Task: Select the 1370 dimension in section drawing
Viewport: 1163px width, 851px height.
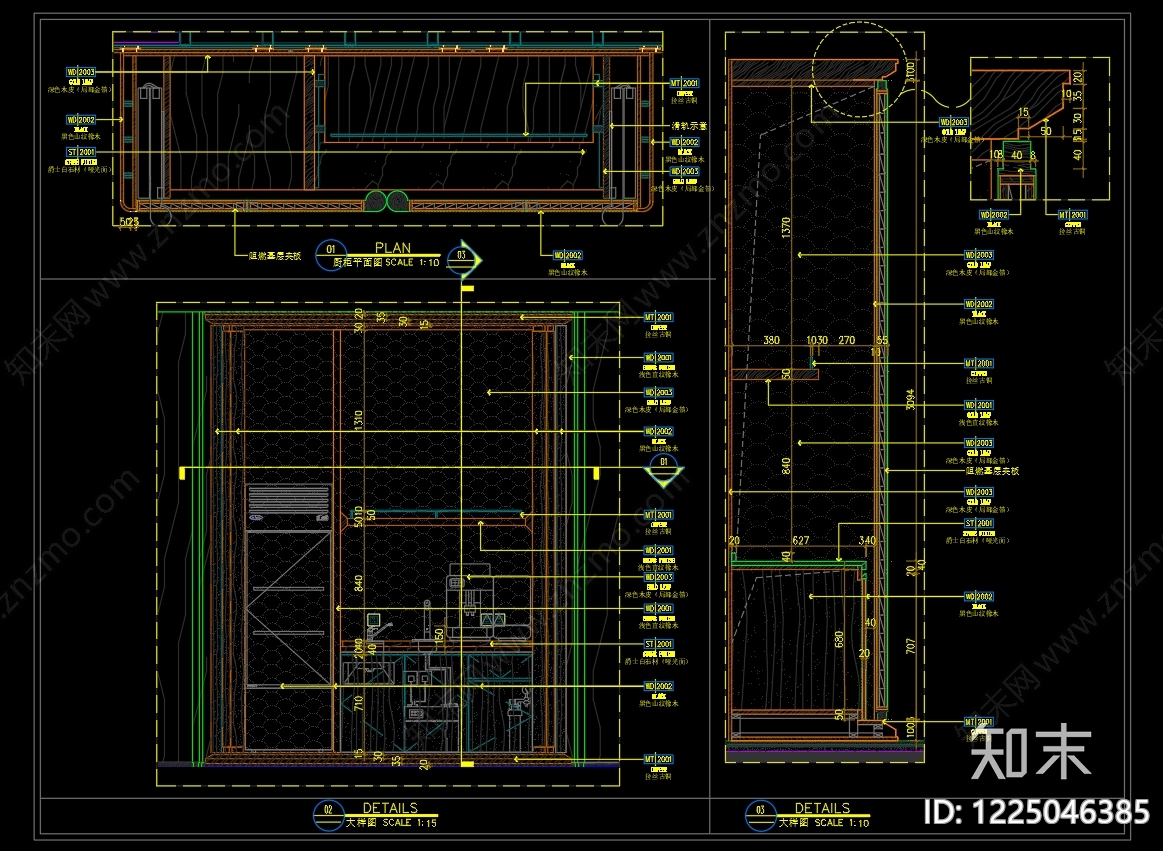Action: point(786,227)
